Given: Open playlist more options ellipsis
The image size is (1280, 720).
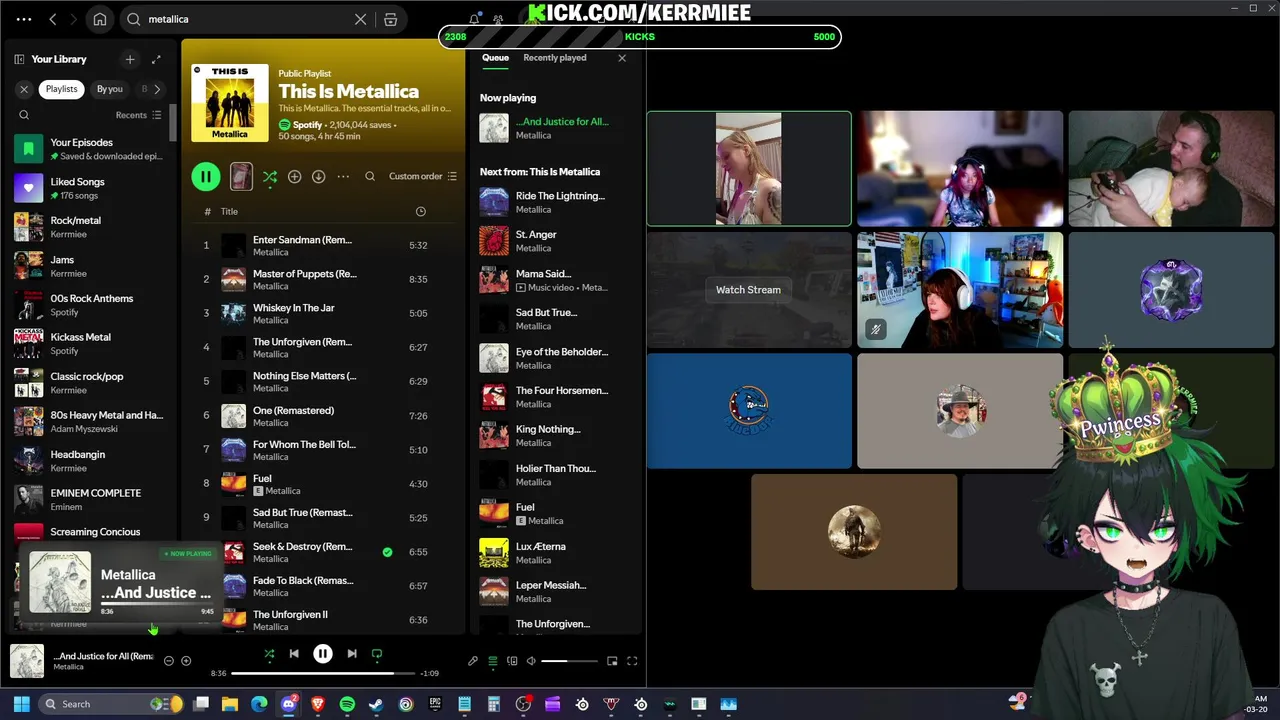Looking at the screenshot, I should [x=343, y=176].
